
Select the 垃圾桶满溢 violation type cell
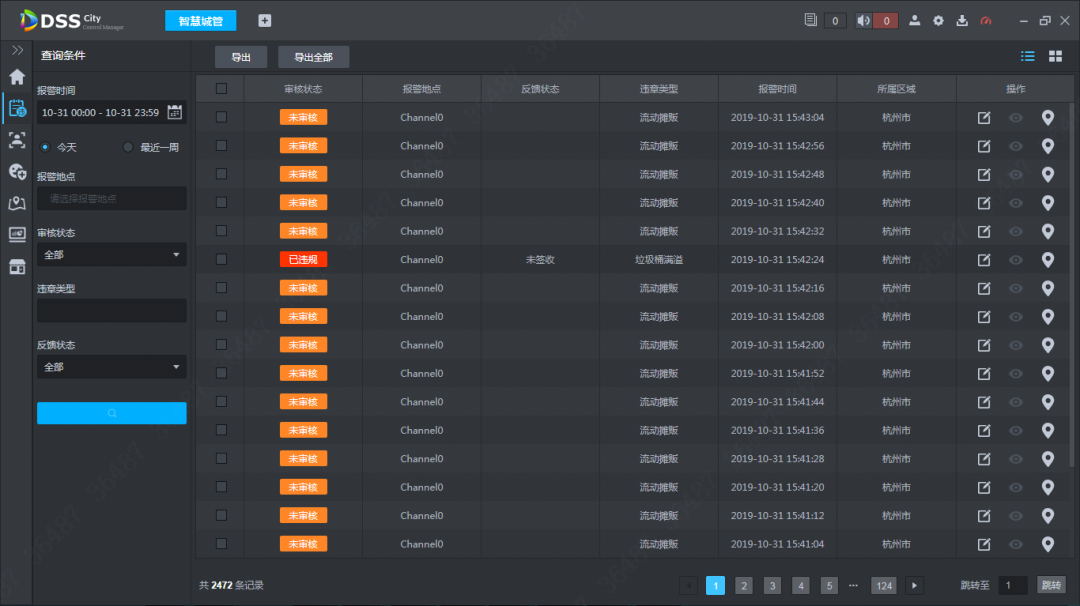658,260
